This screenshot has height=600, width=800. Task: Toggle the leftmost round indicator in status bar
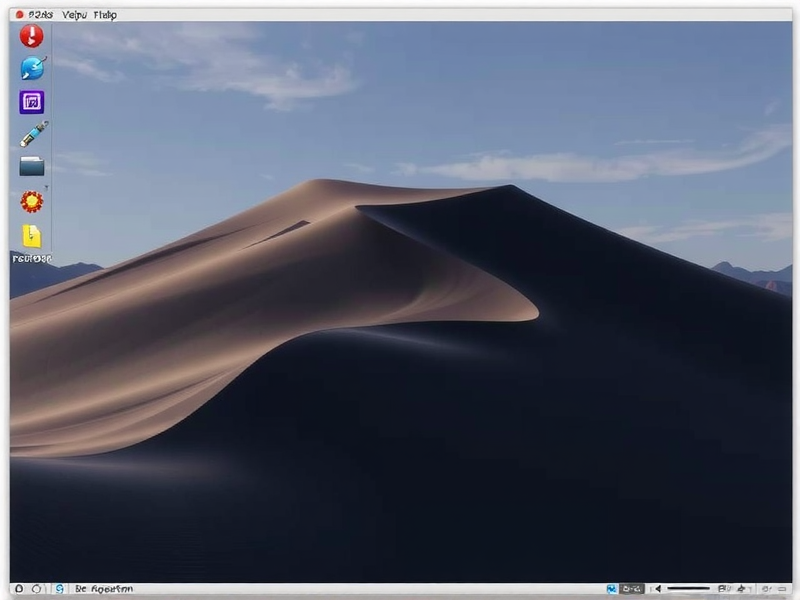[19, 589]
